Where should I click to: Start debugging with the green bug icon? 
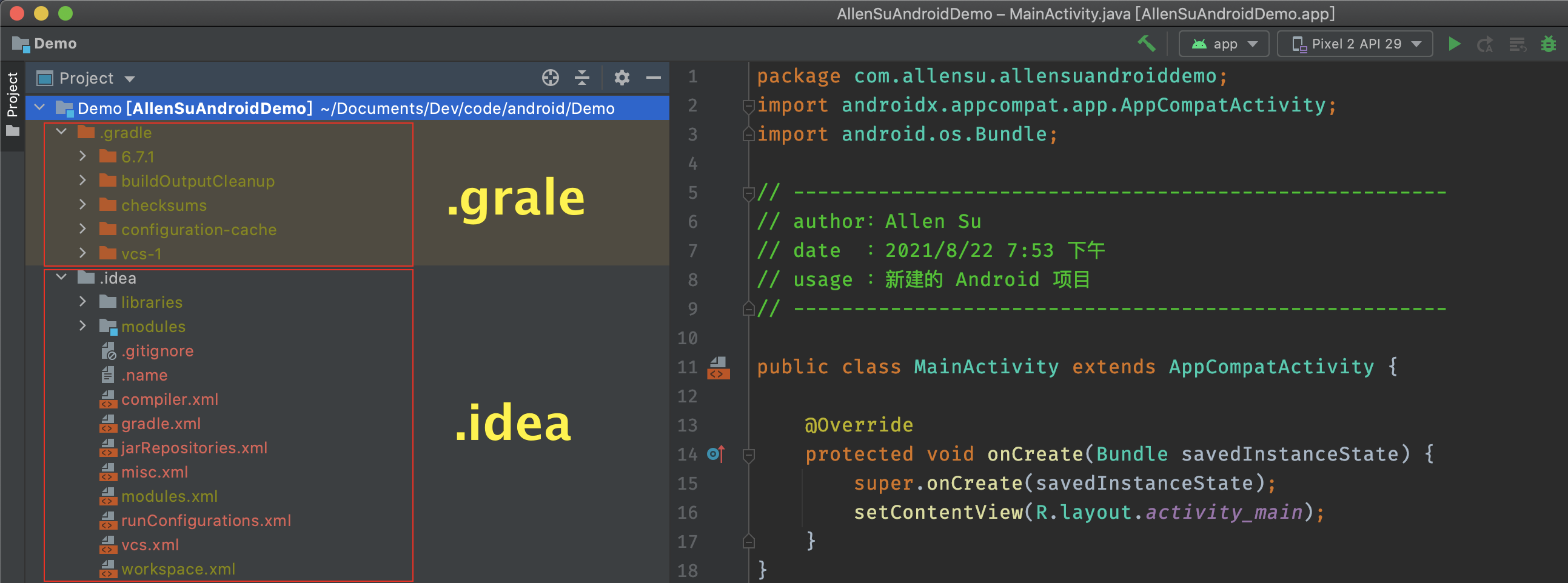[x=1548, y=44]
